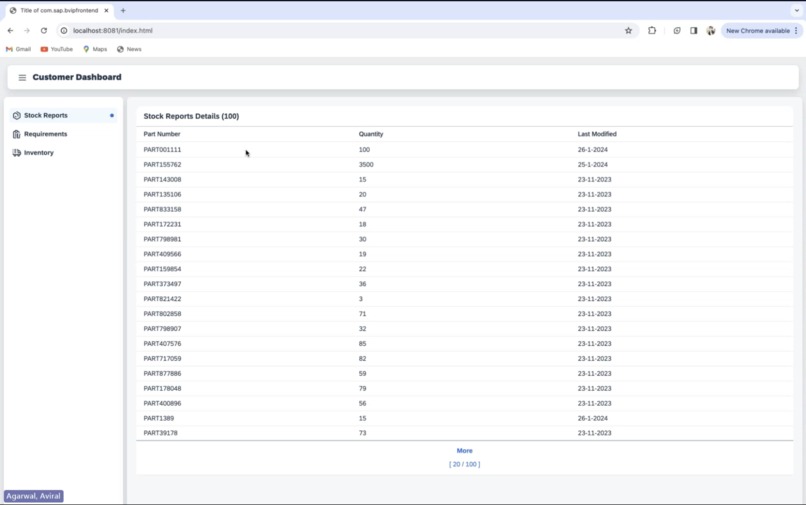The height and width of the screenshot is (505, 806).
Task: Open the Chrome profile avatar
Action: click(x=711, y=31)
